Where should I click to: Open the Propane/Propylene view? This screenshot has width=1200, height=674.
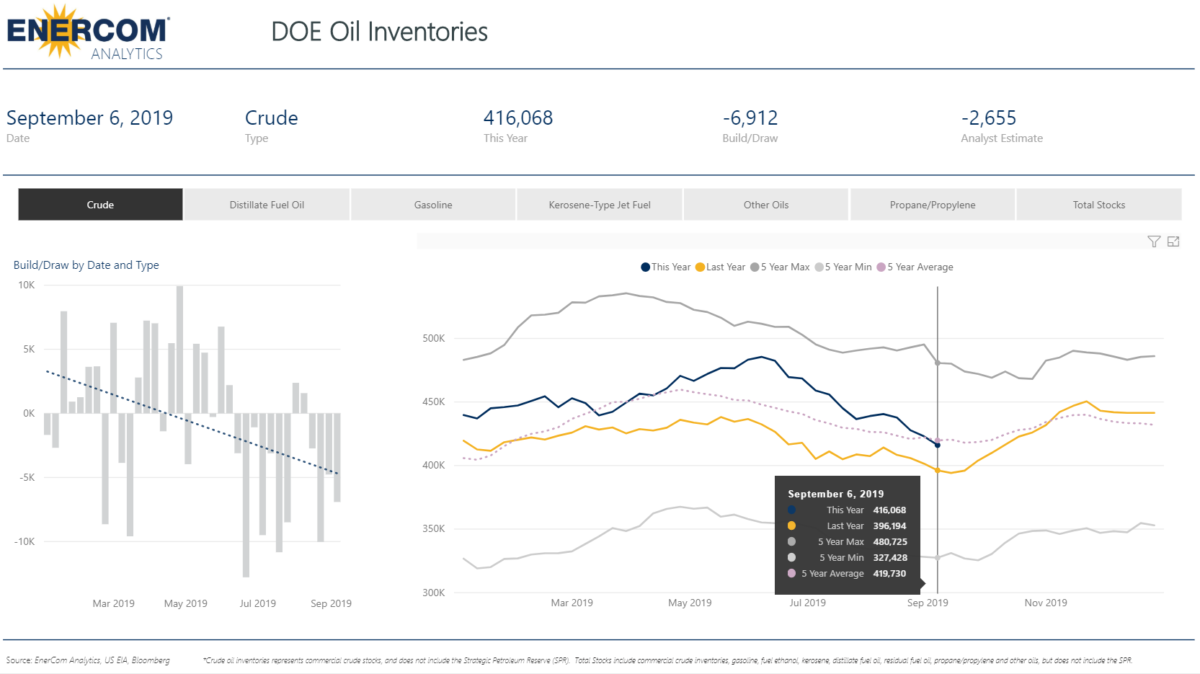pos(932,204)
